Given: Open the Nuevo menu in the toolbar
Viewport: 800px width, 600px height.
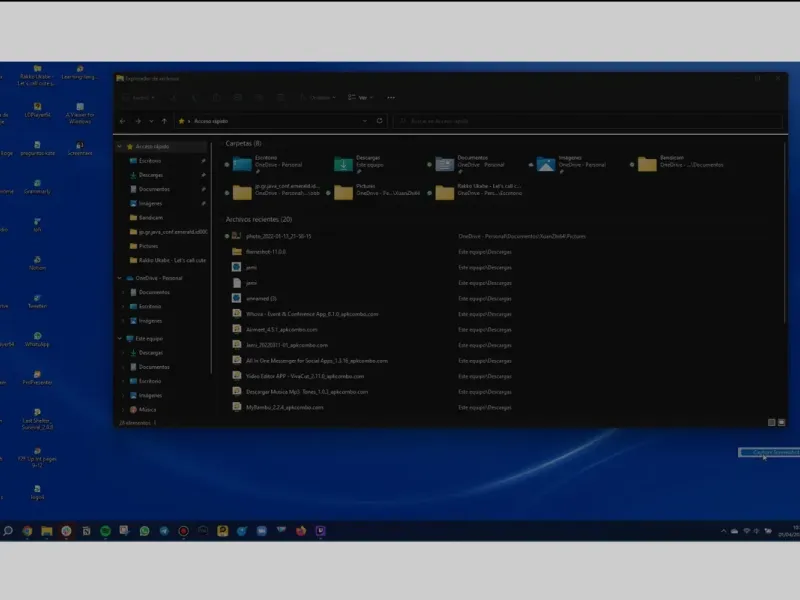Looking at the screenshot, I should pos(140,98).
